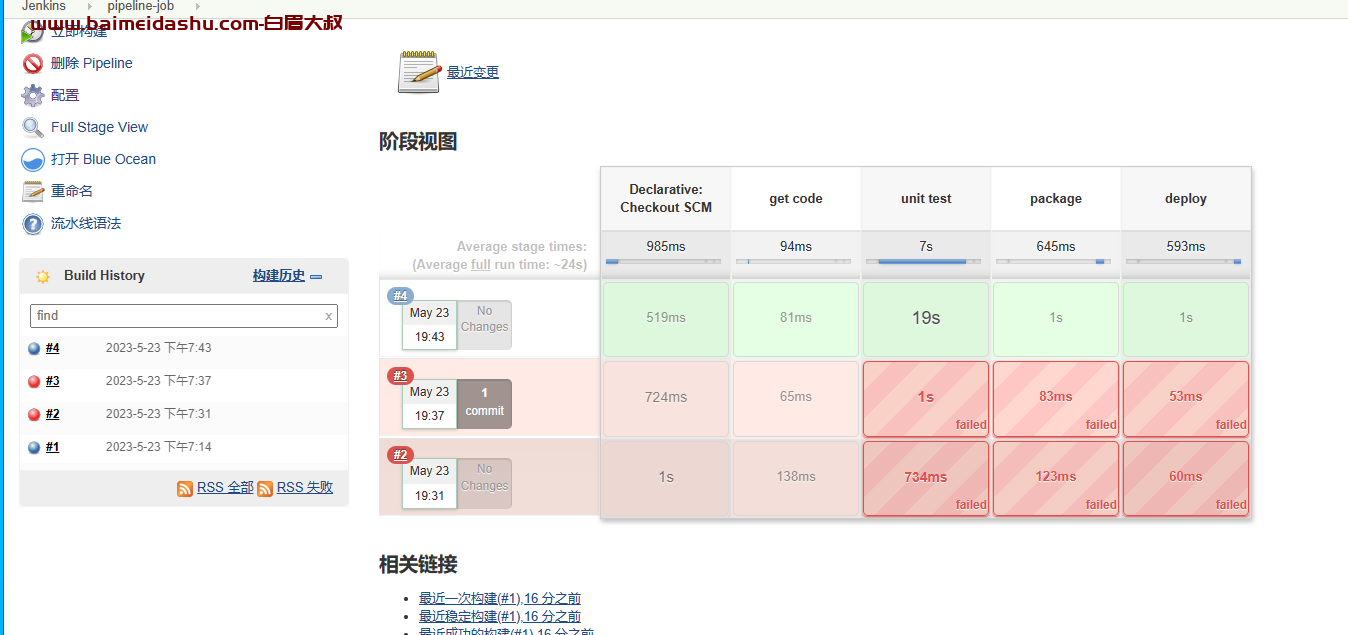Screen dimensions: 1348x635
Task: Open Full Stage View from sidebar
Action: [99, 127]
